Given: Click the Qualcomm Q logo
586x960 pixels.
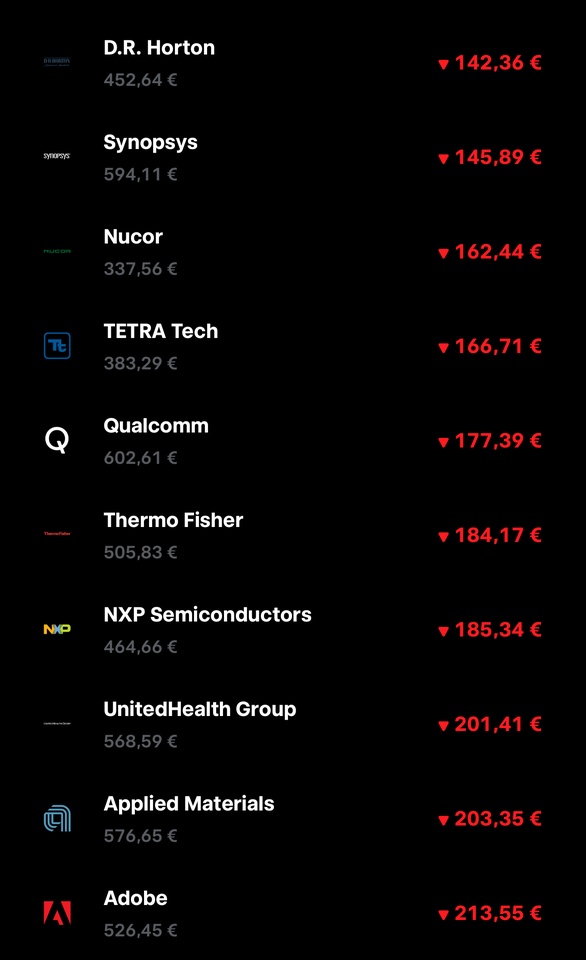Looking at the screenshot, I should click(57, 440).
